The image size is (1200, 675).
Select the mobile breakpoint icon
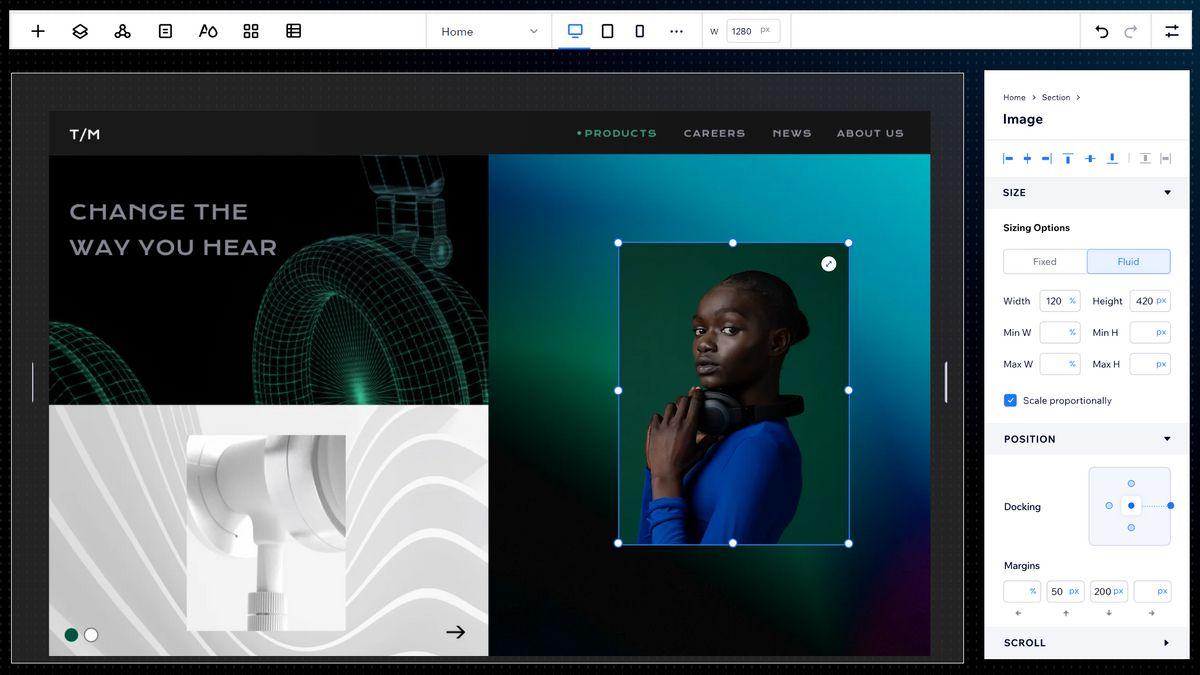point(639,31)
